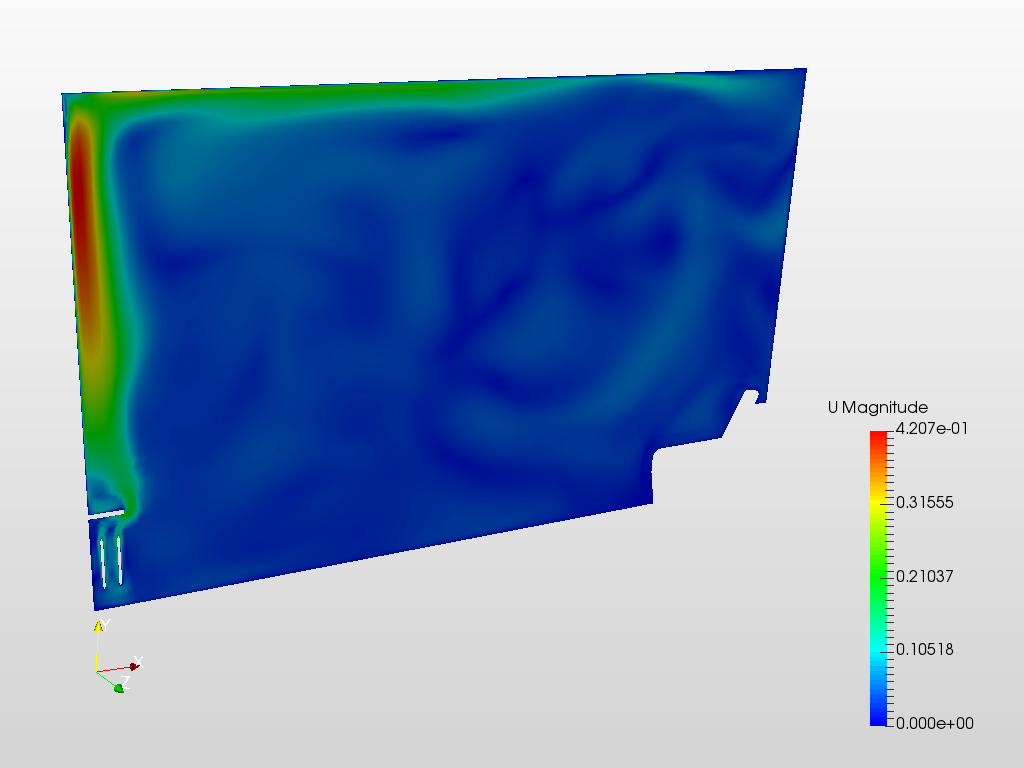Click the yellow Y axis arrow tip
Viewport: 1024px width, 768px height.
(98, 626)
